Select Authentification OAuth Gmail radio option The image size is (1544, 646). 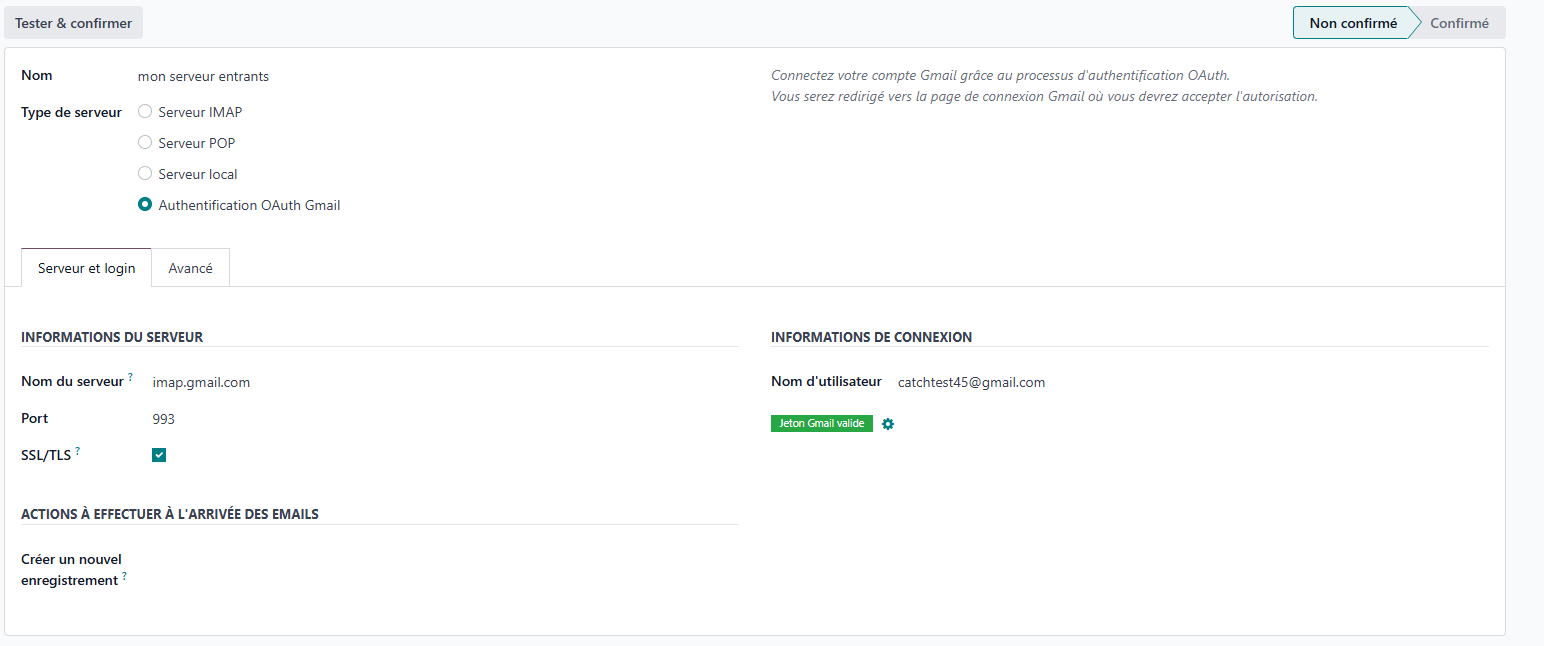point(145,205)
